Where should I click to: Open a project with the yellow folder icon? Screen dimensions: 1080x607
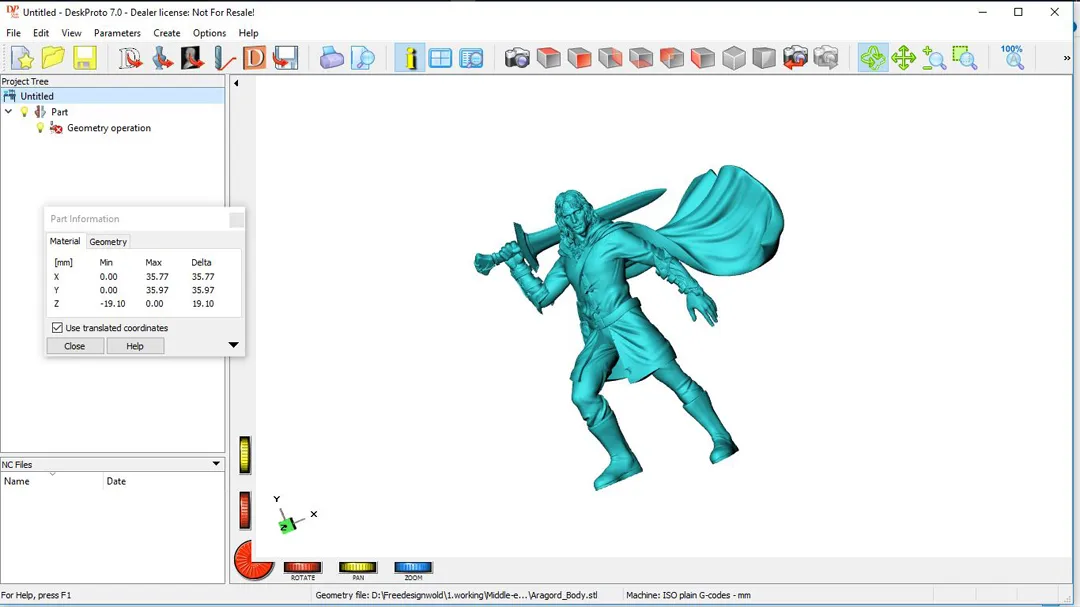pos(53,58)
